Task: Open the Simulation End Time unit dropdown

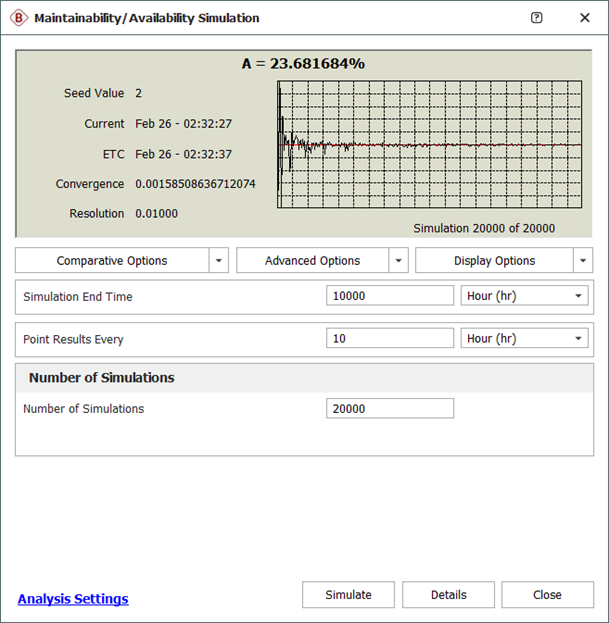Action: tap(526, 297)
